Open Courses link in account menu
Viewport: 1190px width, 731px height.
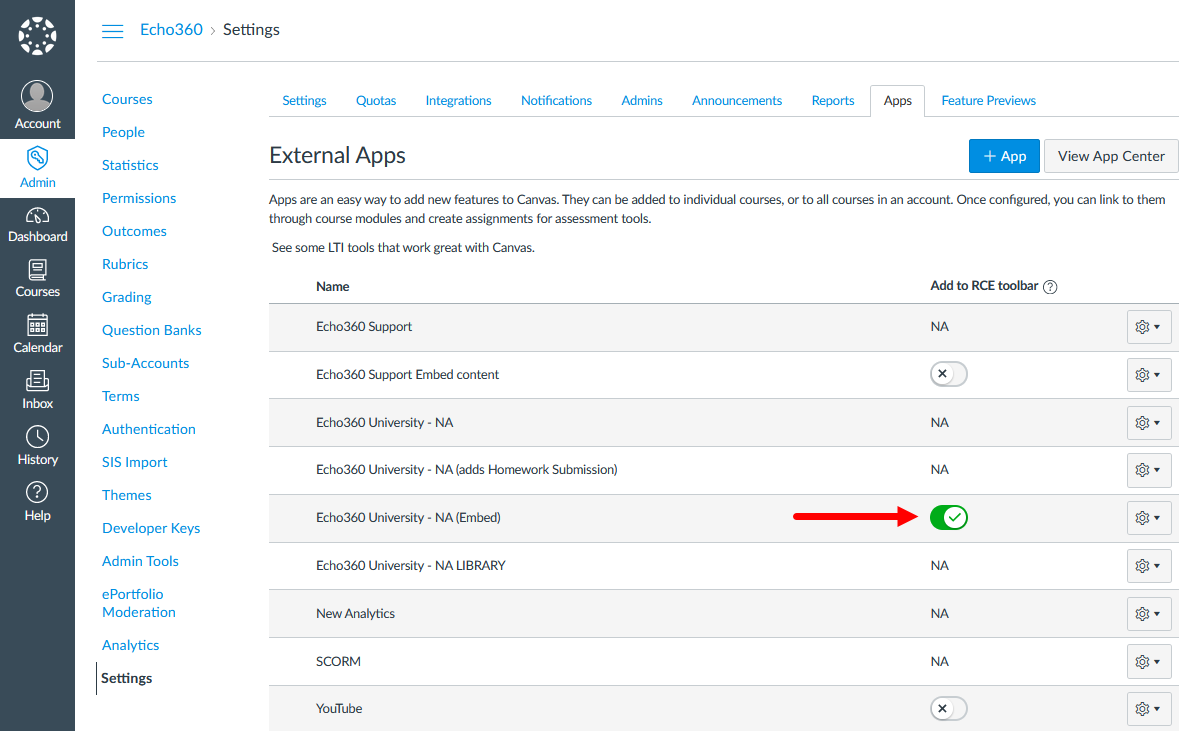click(127, 99)
